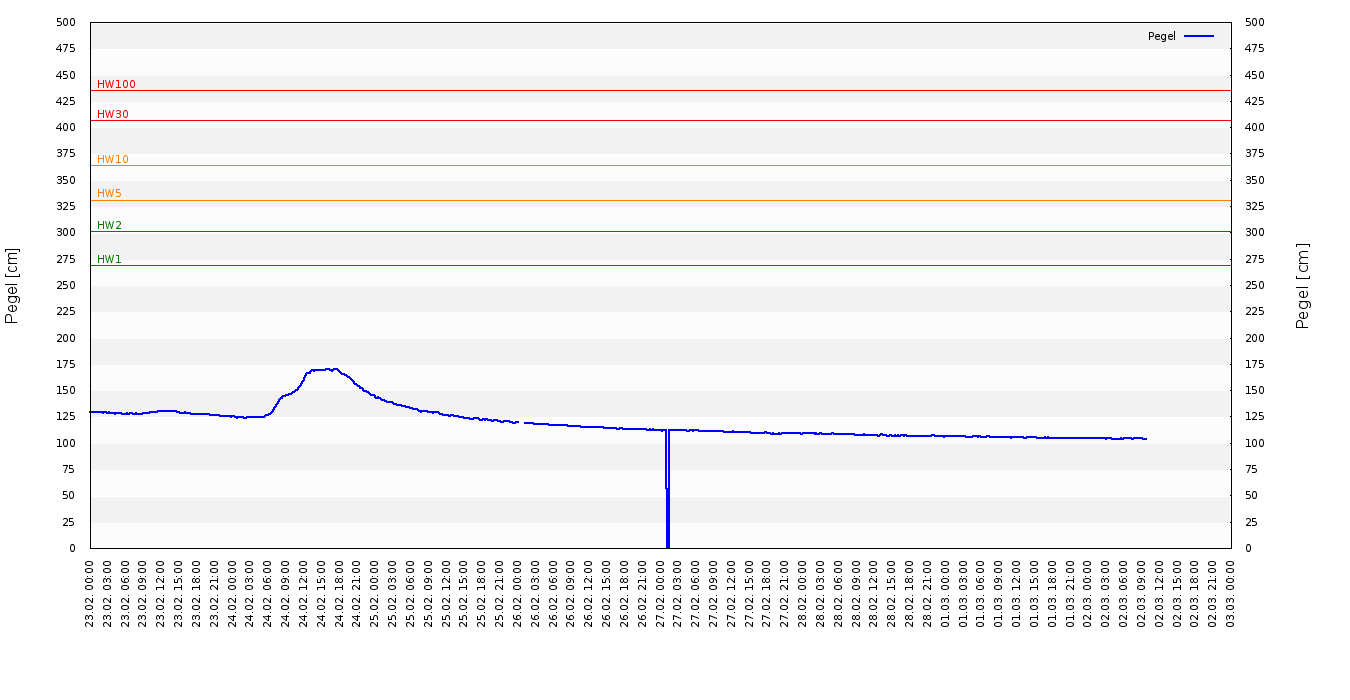
Task: Click the left Pegel [cm] axis title
Action: tap(13, 285)
